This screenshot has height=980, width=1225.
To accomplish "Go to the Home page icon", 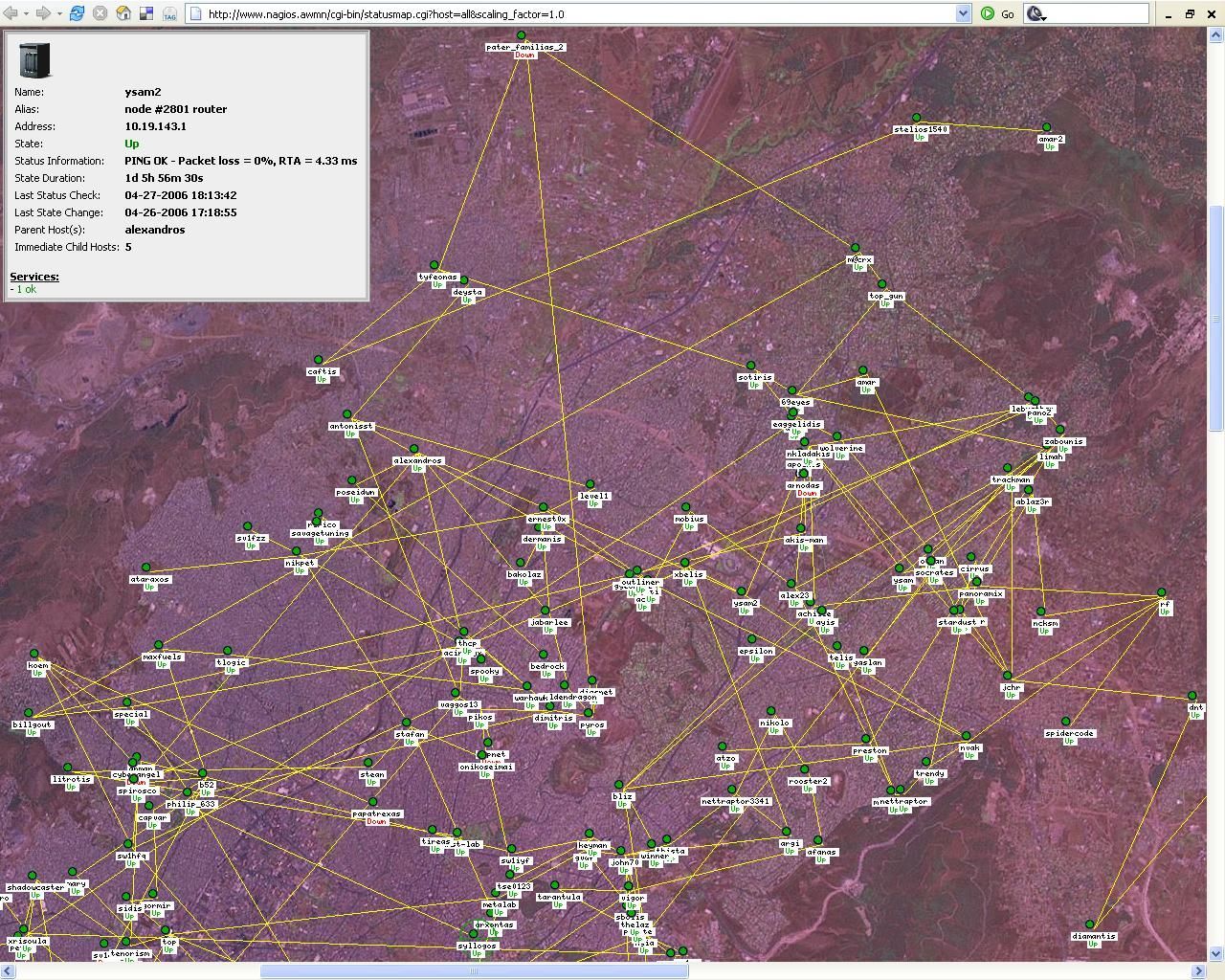I will pos(123,13).
